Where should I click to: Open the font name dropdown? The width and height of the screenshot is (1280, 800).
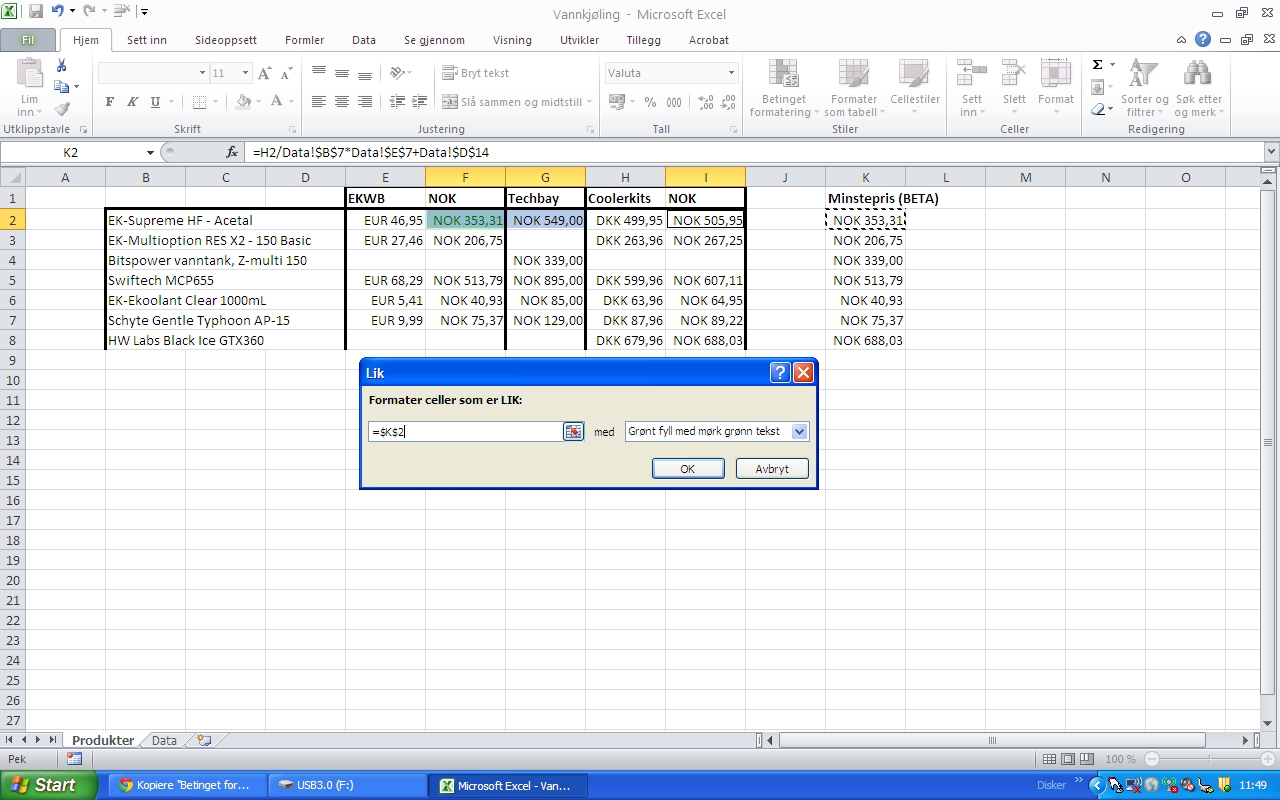click(201, 73)
